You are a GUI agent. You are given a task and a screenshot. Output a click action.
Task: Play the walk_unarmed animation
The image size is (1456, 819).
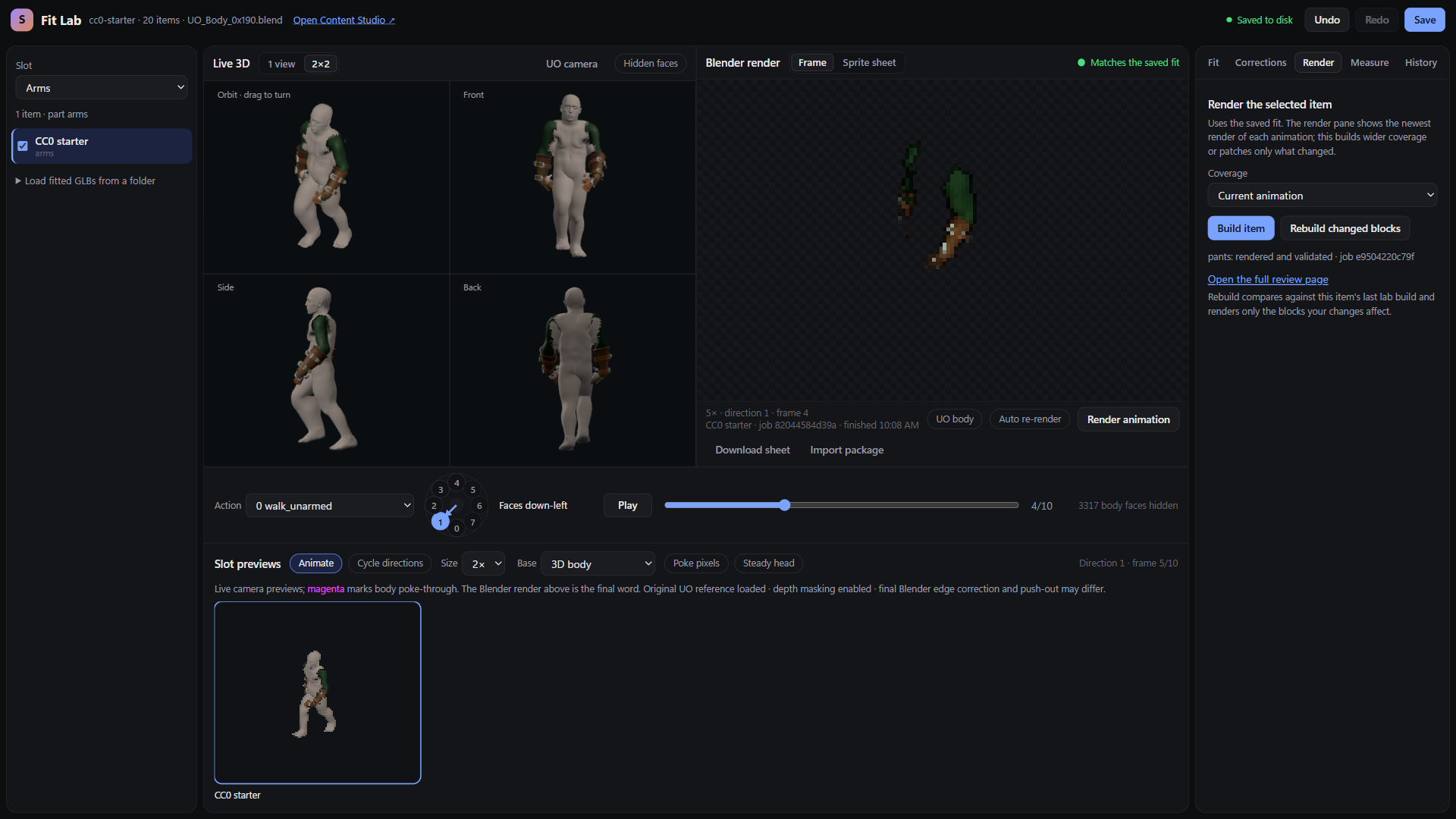[627, 506]
